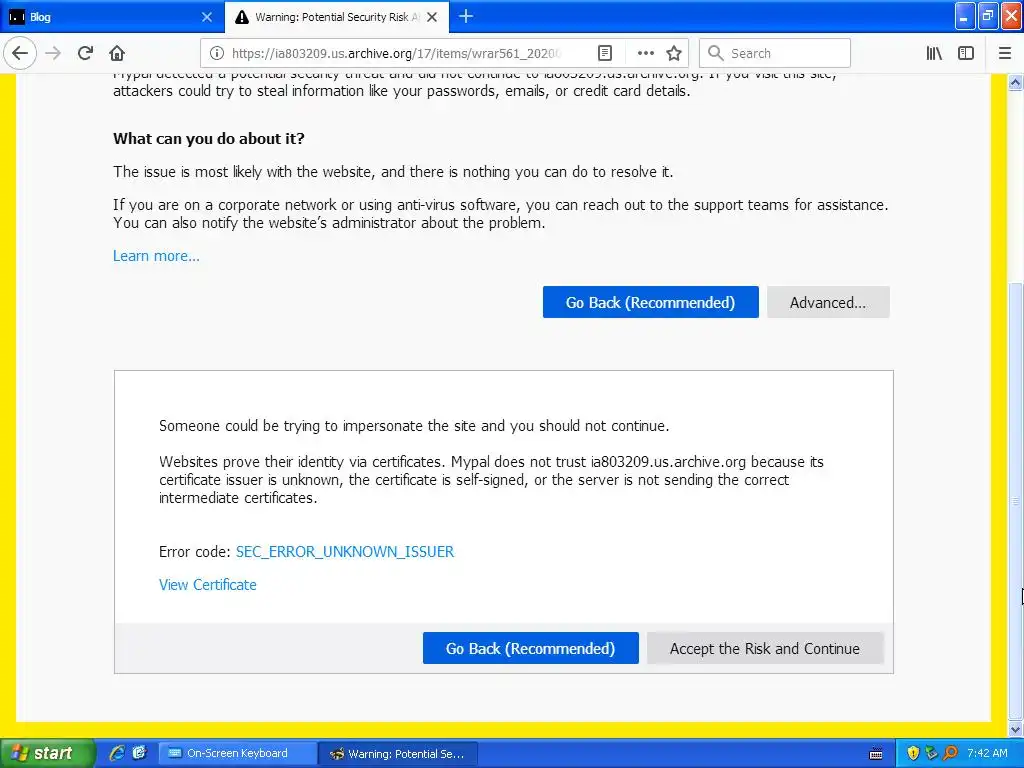Toggle the Advanced details button
The height and width of the screenshot is (768, 1024).
coord(828,302)
